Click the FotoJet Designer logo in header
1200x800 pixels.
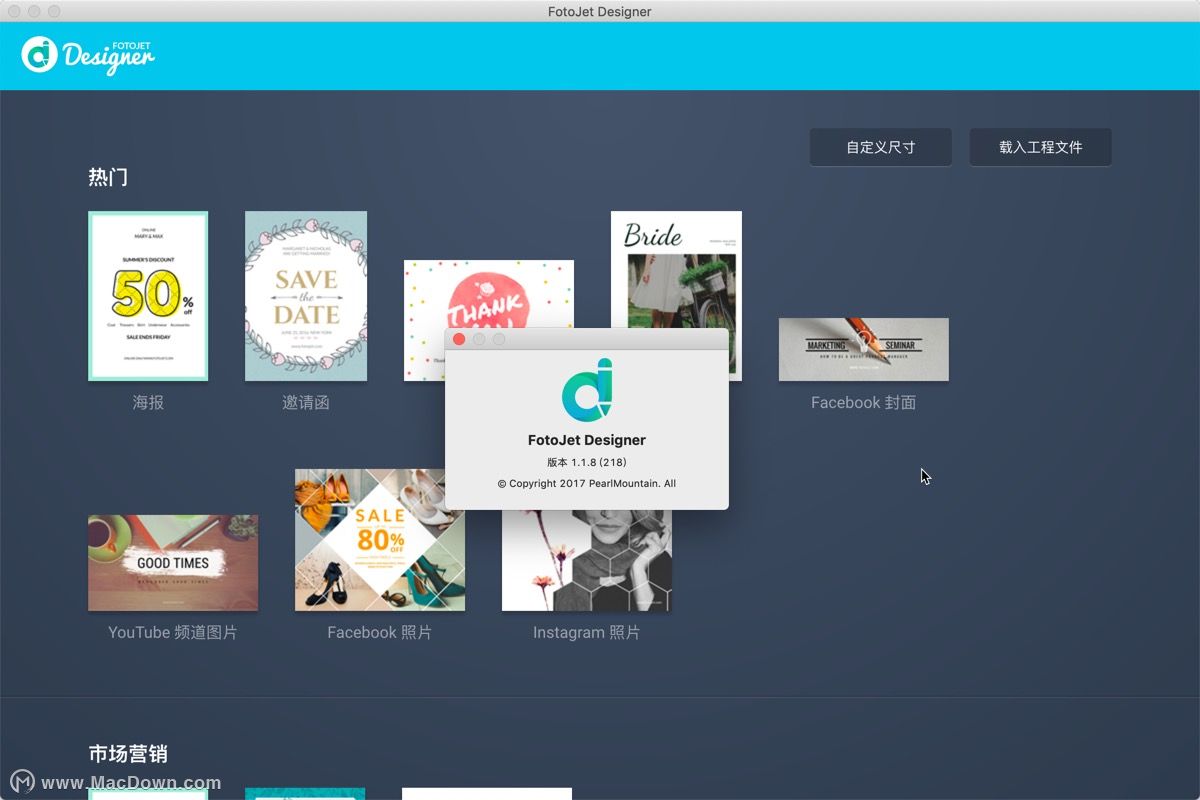click(88, 55)
